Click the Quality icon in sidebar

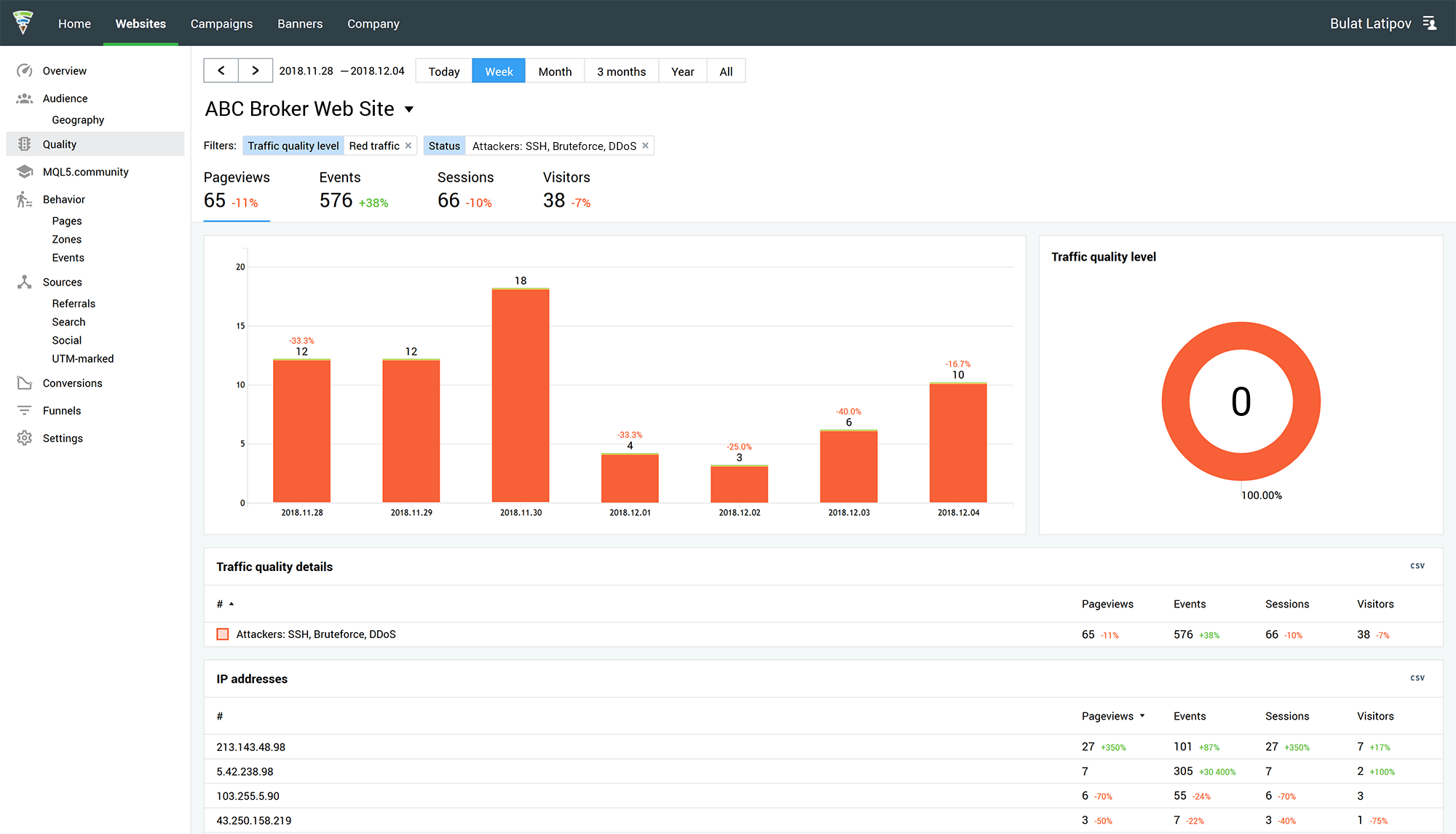[24, 144]
